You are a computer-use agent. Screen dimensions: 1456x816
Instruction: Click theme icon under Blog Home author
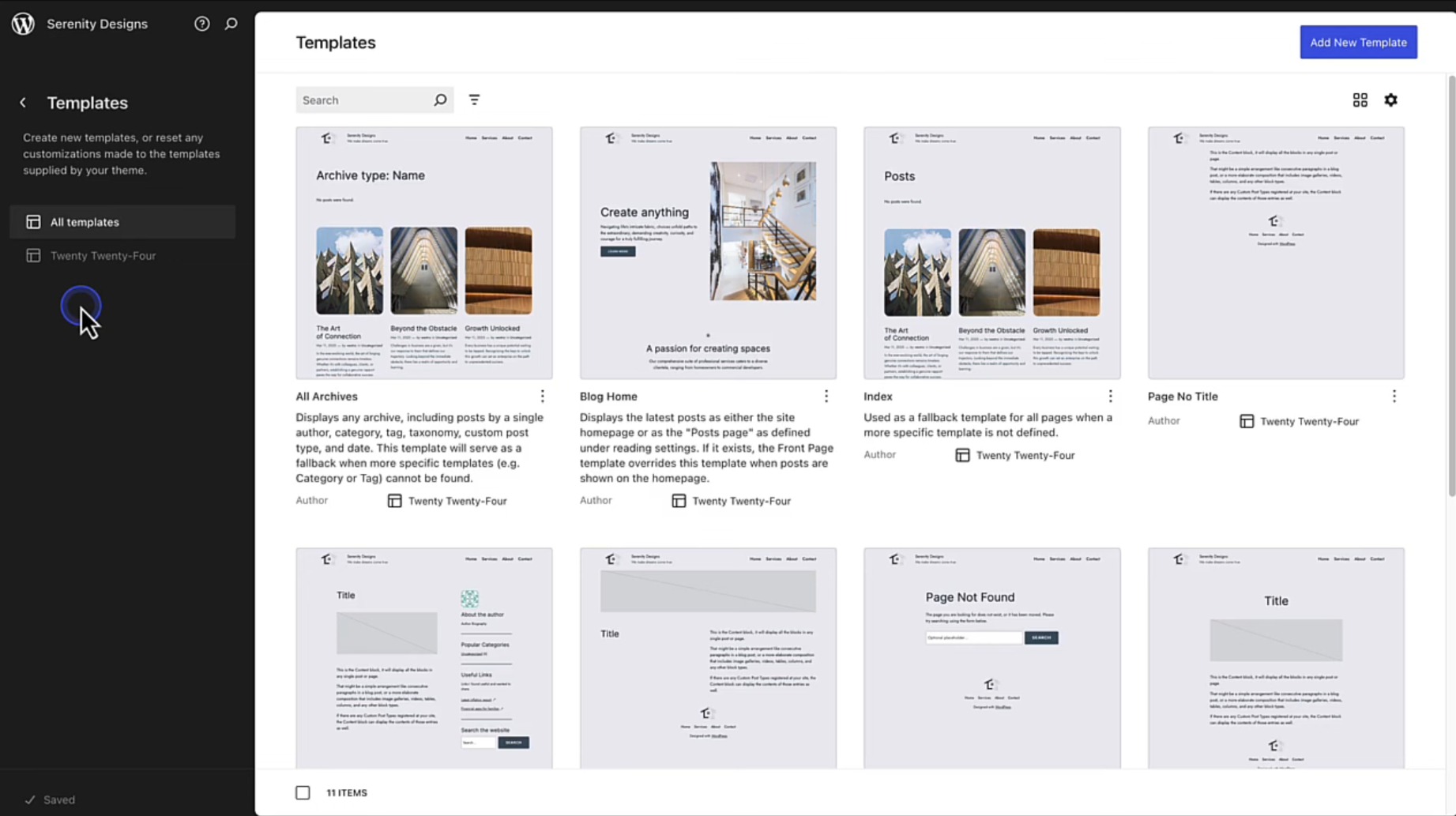pos(679,501)
